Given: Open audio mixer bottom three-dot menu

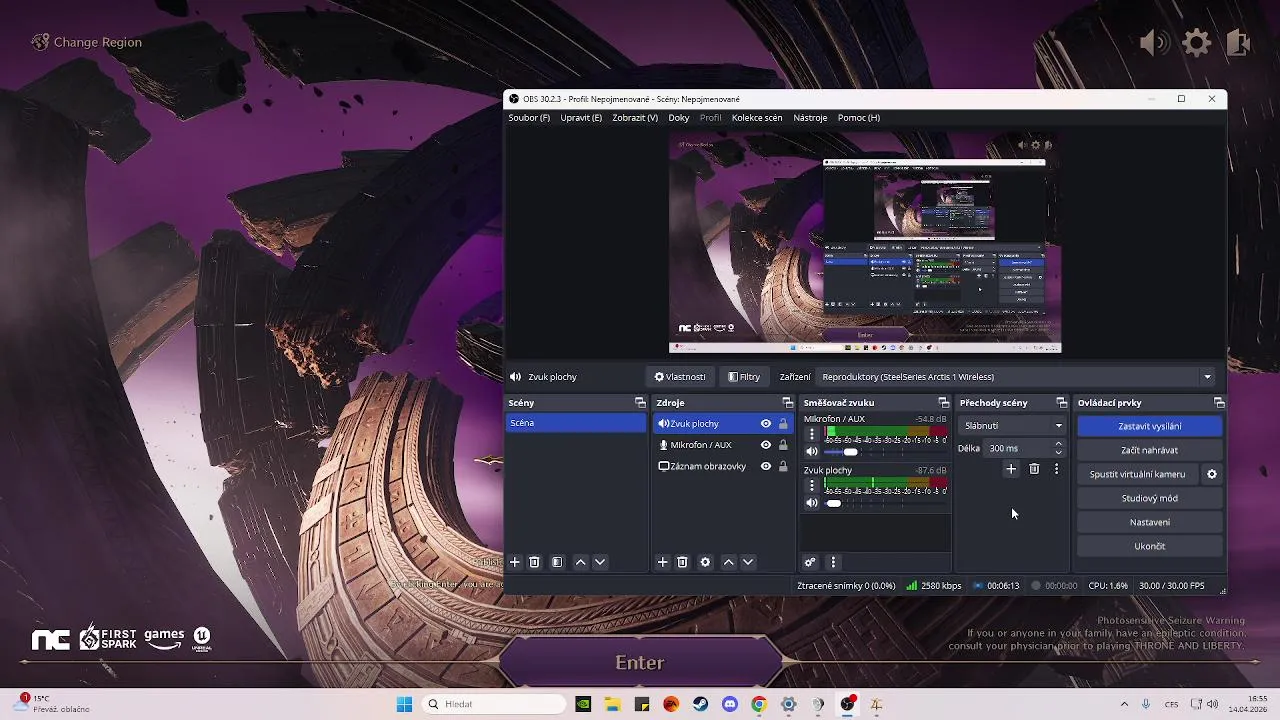Looking at the screenshot, I should click(x=833, y=562).
